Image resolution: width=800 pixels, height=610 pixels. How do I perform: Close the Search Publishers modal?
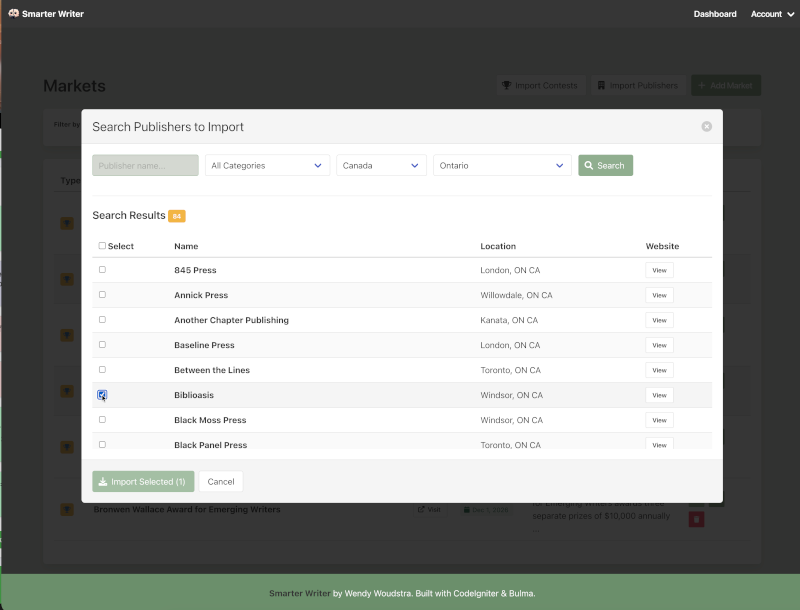coord(706,127)
